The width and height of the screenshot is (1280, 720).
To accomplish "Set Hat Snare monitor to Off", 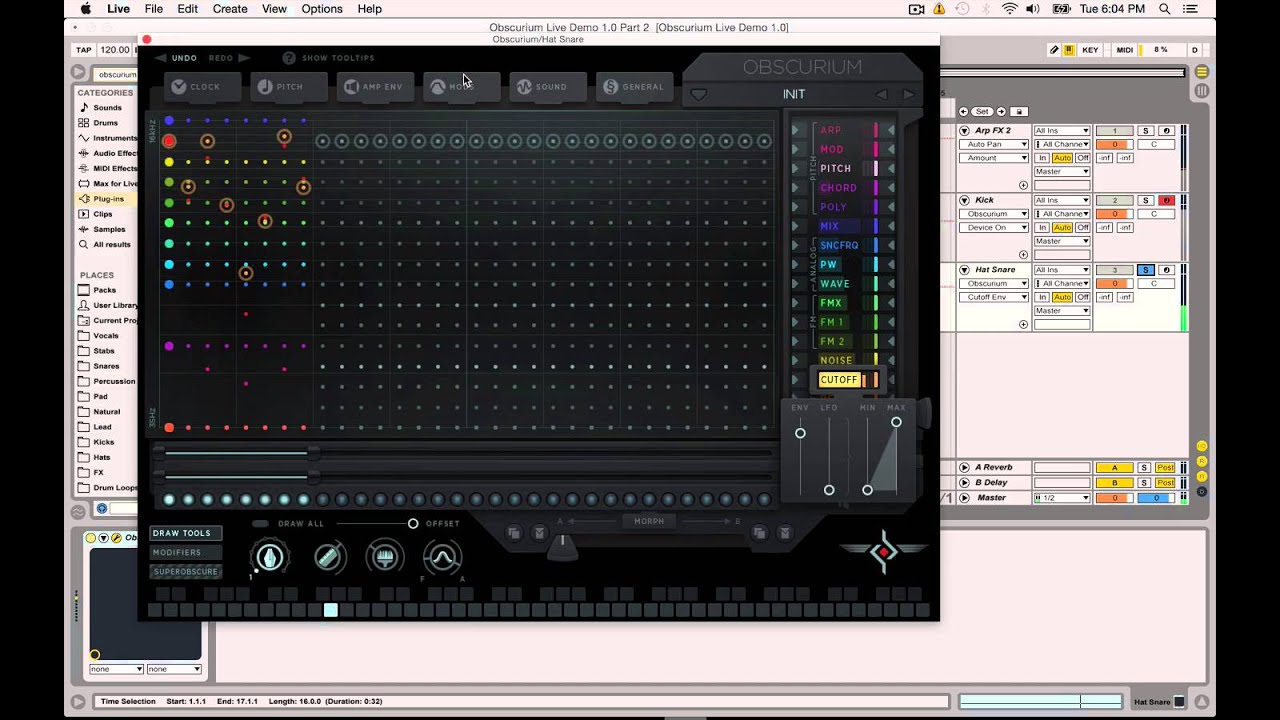I will click(x=1081, y=297).
